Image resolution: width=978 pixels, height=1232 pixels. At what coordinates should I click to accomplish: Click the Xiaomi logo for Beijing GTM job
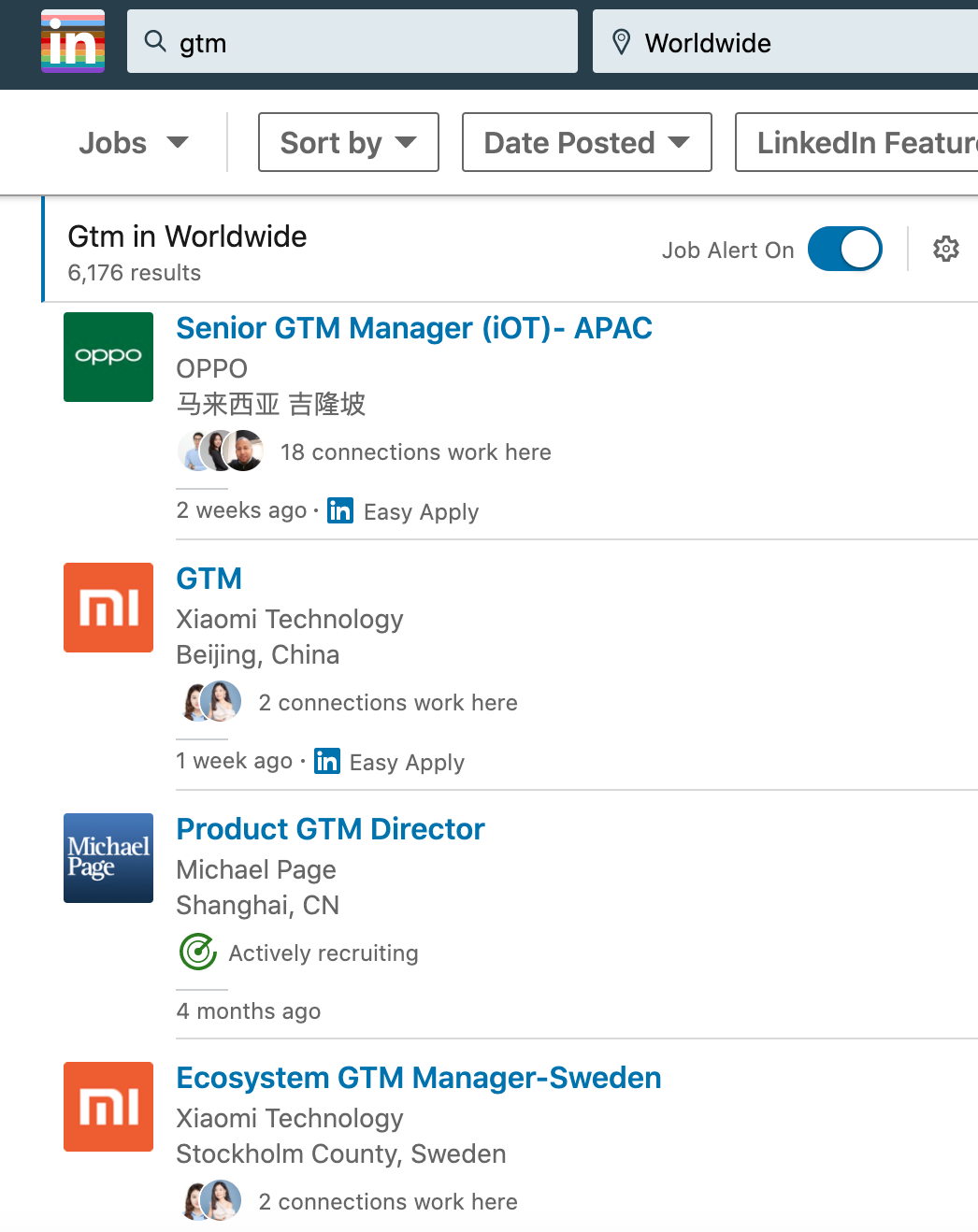[x=108, y=608]
